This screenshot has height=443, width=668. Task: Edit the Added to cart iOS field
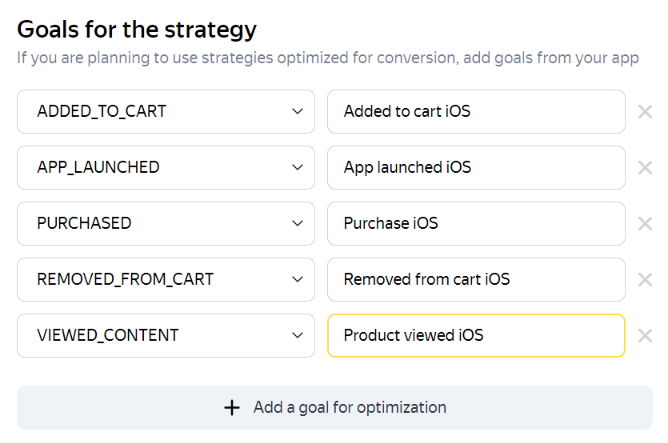coord(475,112)
